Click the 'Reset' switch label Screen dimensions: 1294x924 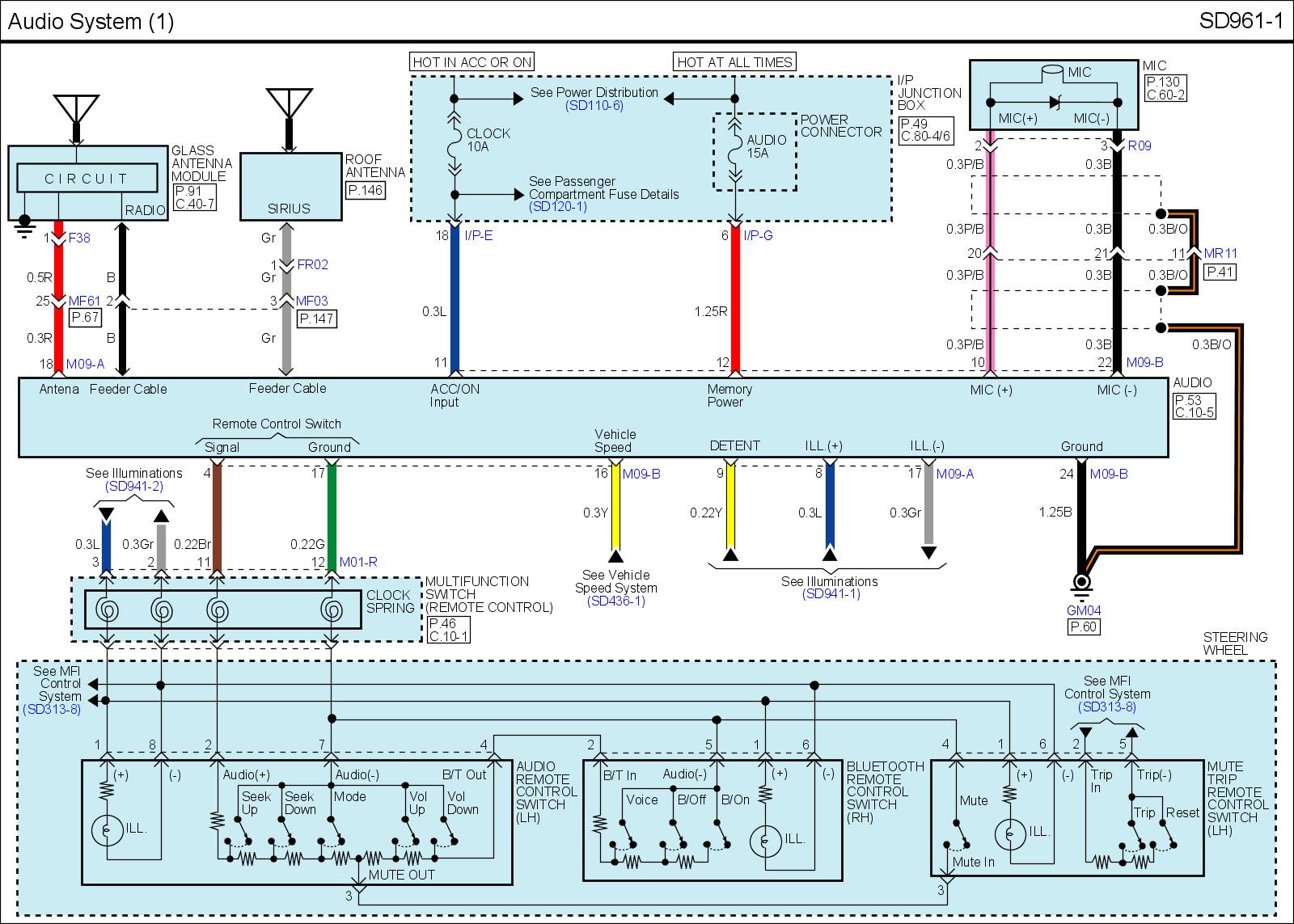tap(1182, 812)
